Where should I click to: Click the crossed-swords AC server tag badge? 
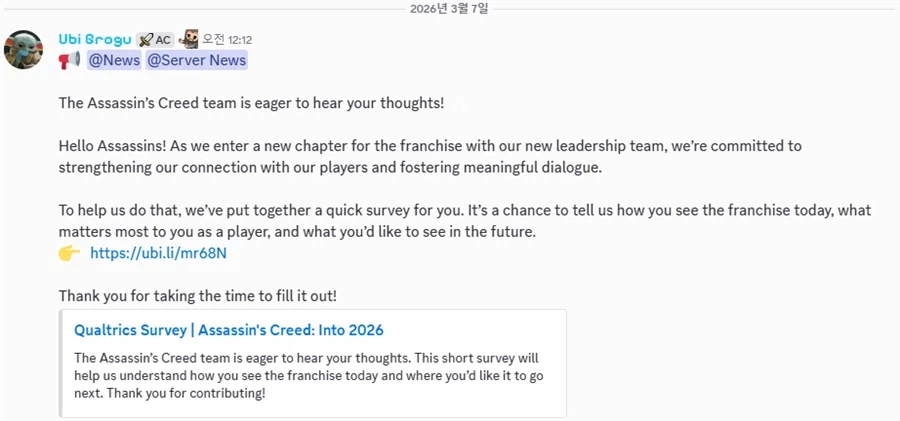154,40
